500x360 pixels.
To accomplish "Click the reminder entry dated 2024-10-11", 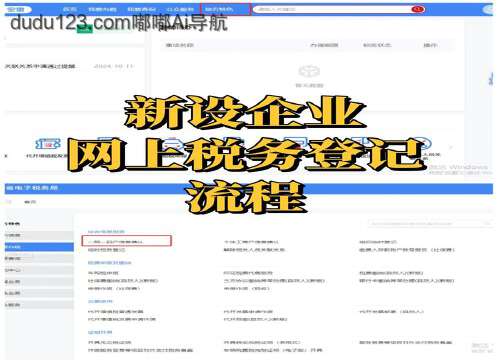I will [70, 66].
